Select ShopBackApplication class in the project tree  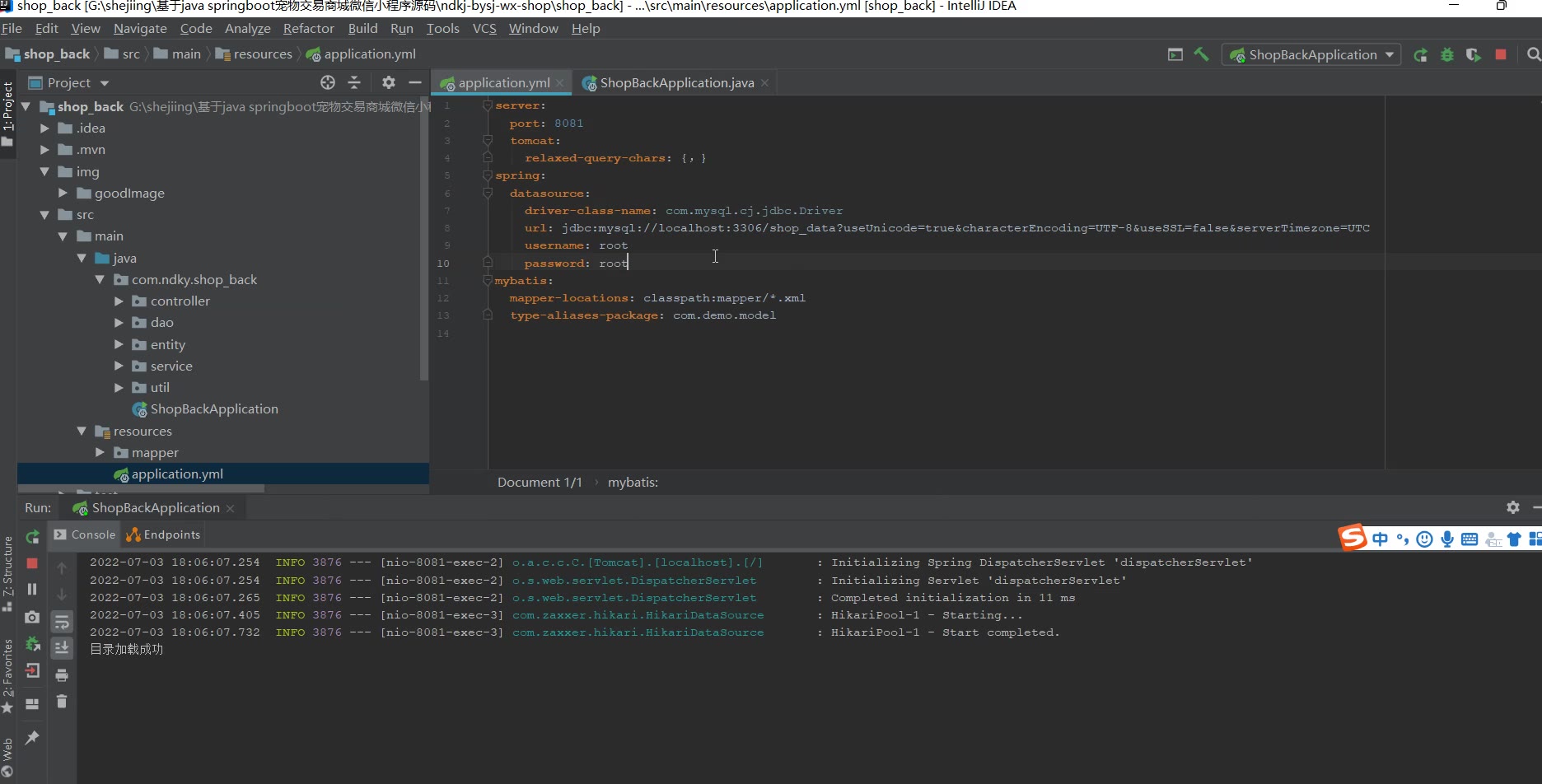click(213, 409)
